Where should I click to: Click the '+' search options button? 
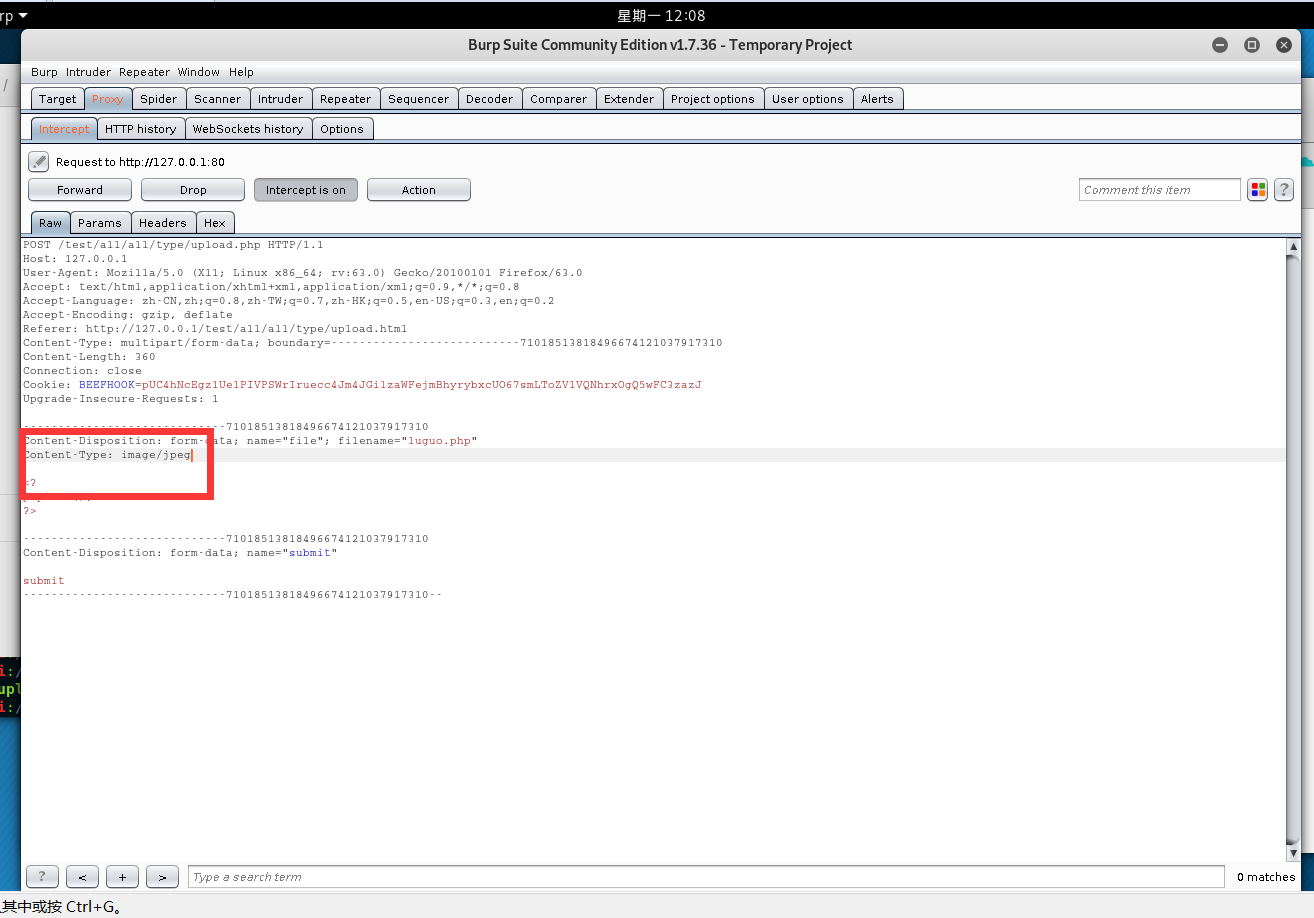(122, 877)
